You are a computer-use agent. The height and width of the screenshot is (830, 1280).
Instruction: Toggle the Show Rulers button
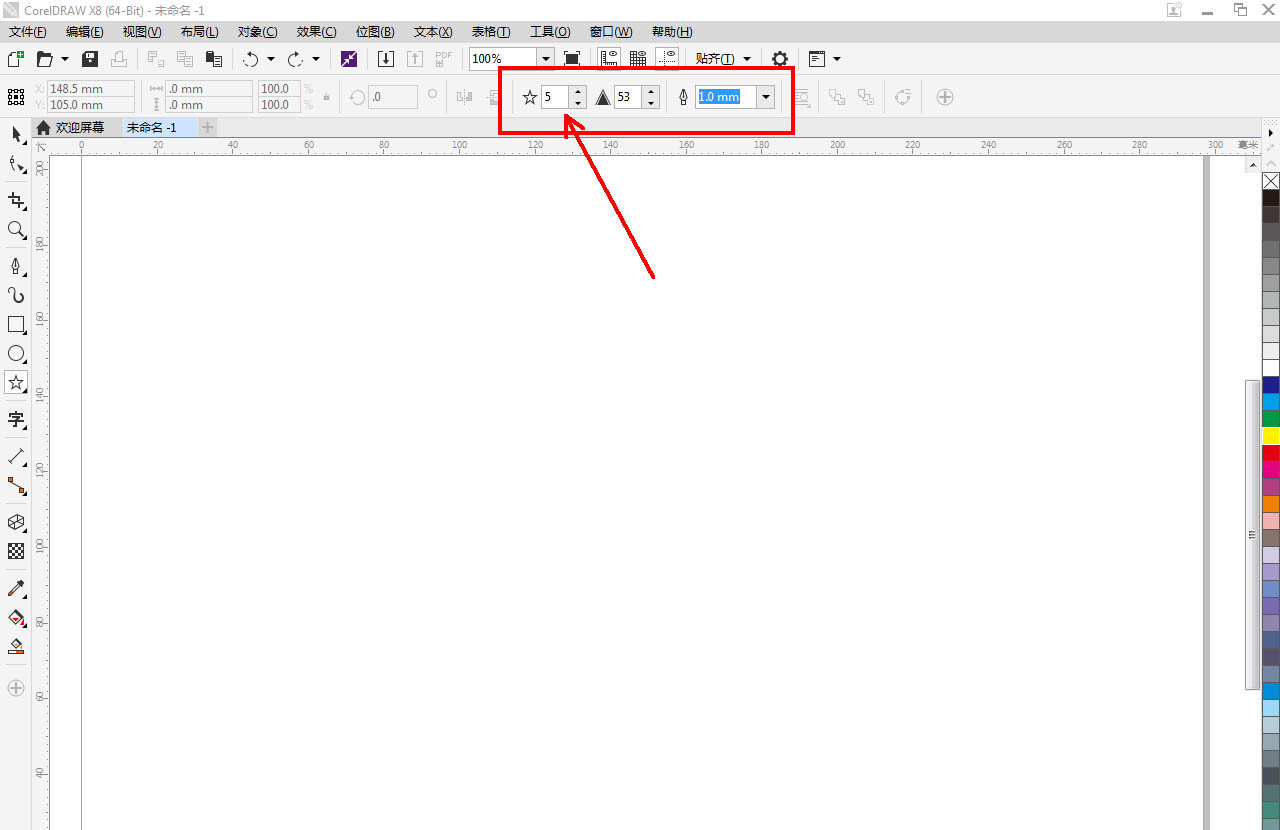[609, 59]
